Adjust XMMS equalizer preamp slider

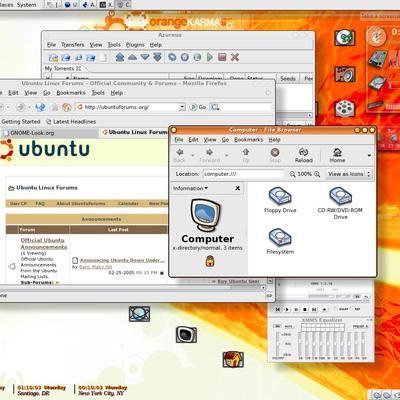click(x=277, y=344)
